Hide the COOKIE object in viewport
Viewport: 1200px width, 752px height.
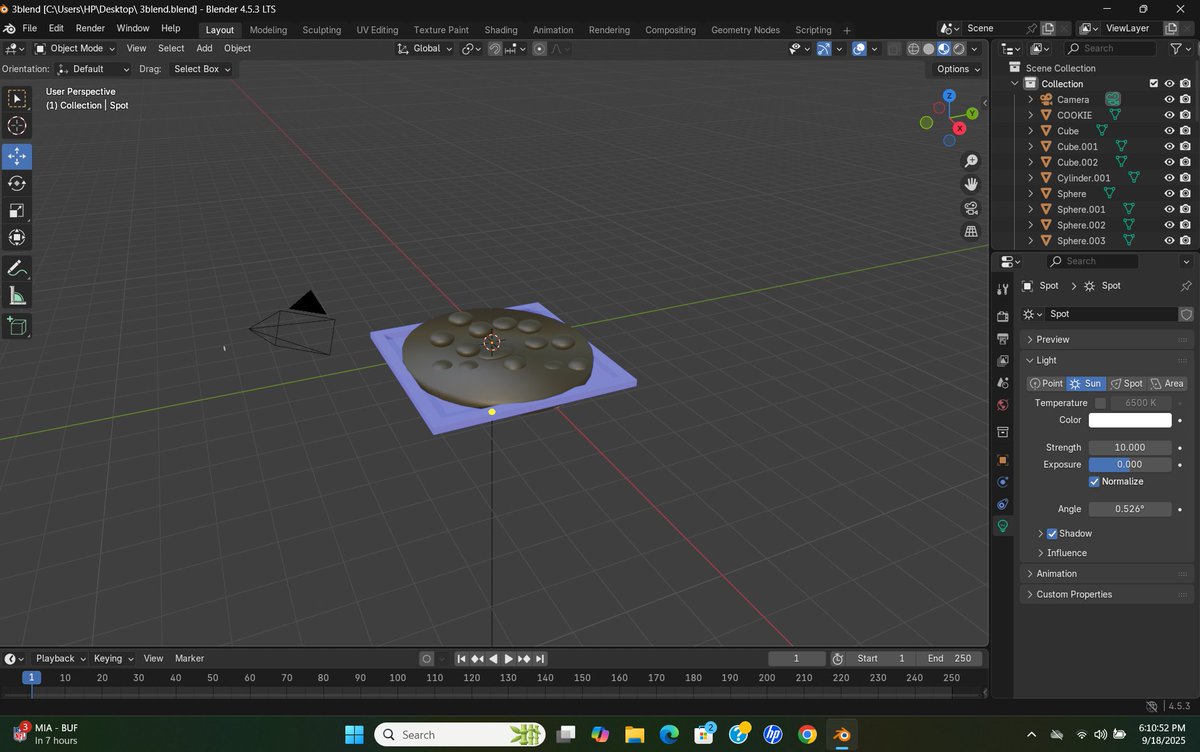click(1169, 115)
